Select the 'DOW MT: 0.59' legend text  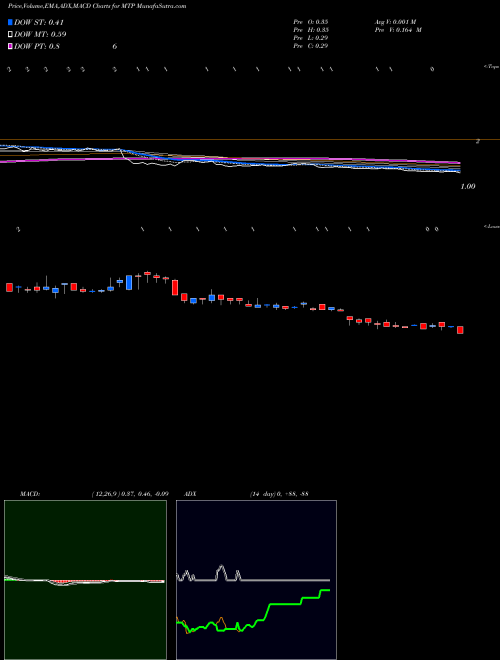40,34
